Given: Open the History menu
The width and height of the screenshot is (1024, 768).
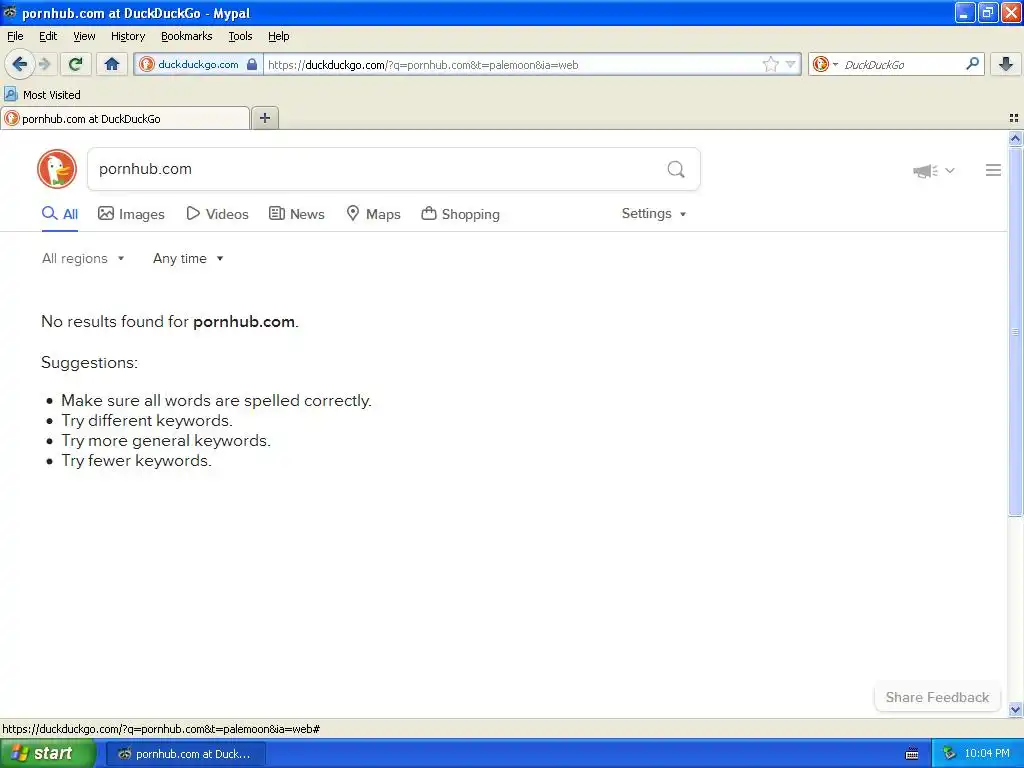Looking at the screenshot, I should 128,36.
